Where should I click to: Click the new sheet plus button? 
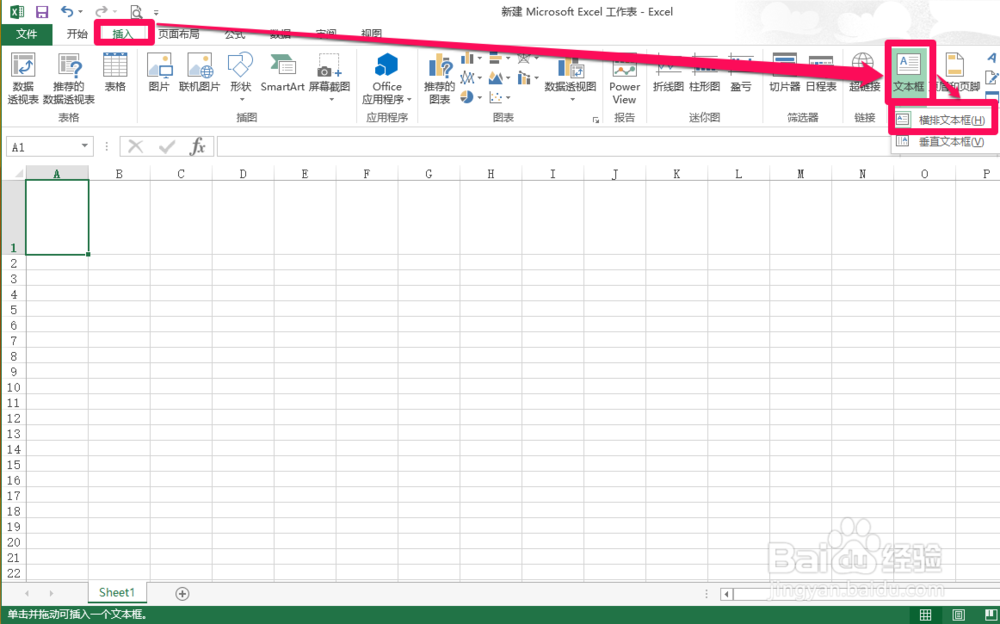point(181,593)
